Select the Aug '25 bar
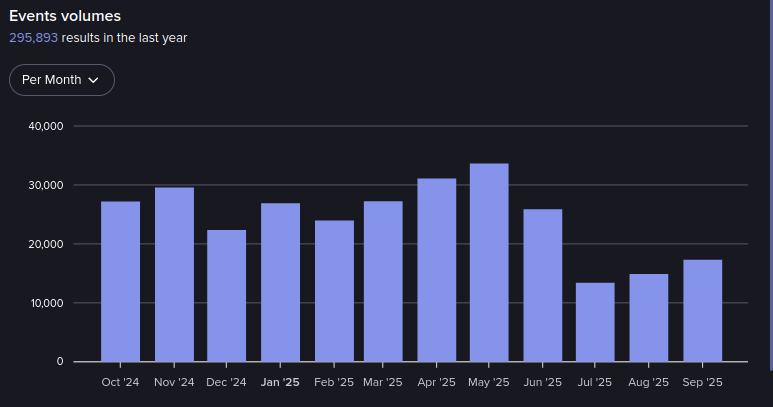The width and height of the screenshot is (773, 407). 648,317
